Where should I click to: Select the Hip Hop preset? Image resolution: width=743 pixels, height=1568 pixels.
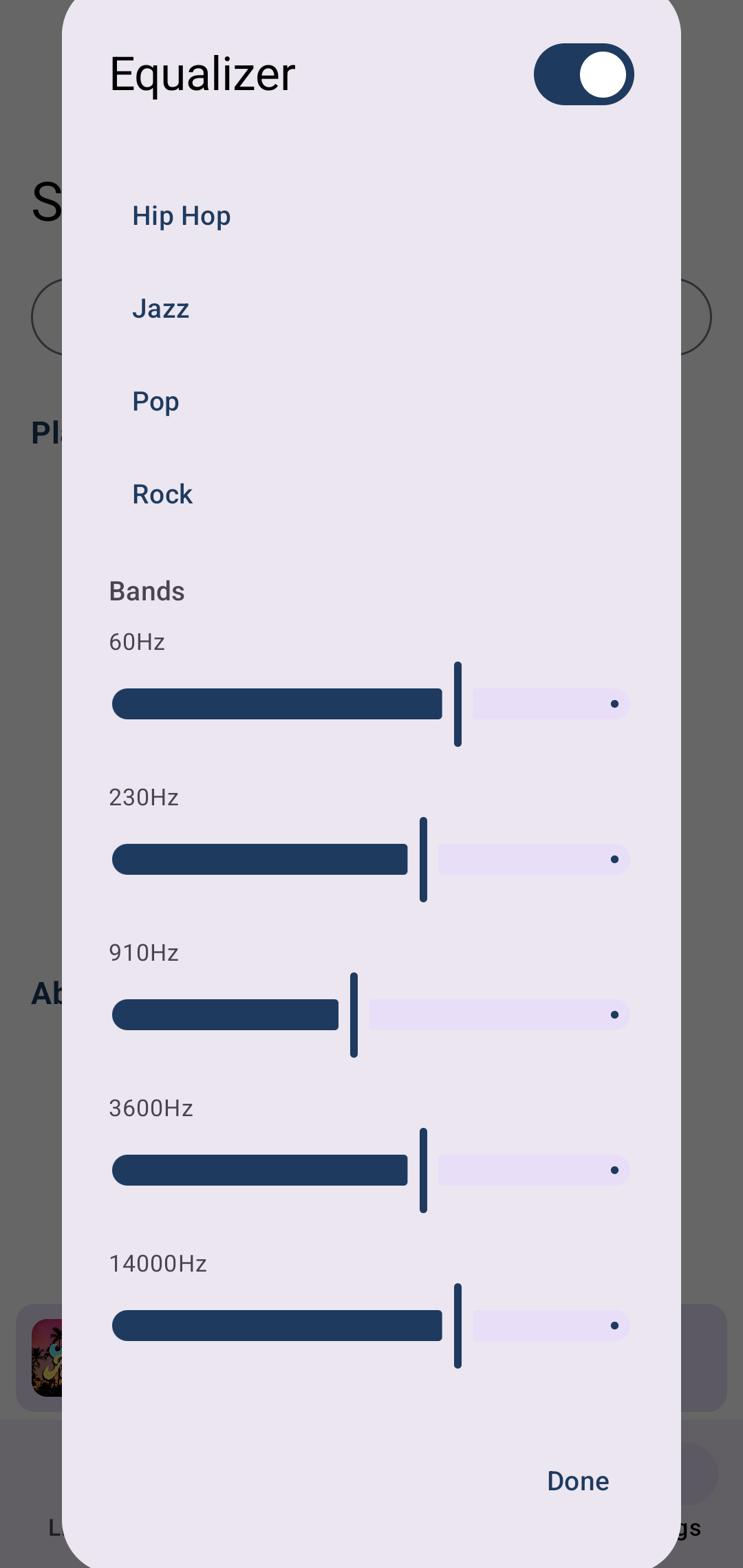182,216
